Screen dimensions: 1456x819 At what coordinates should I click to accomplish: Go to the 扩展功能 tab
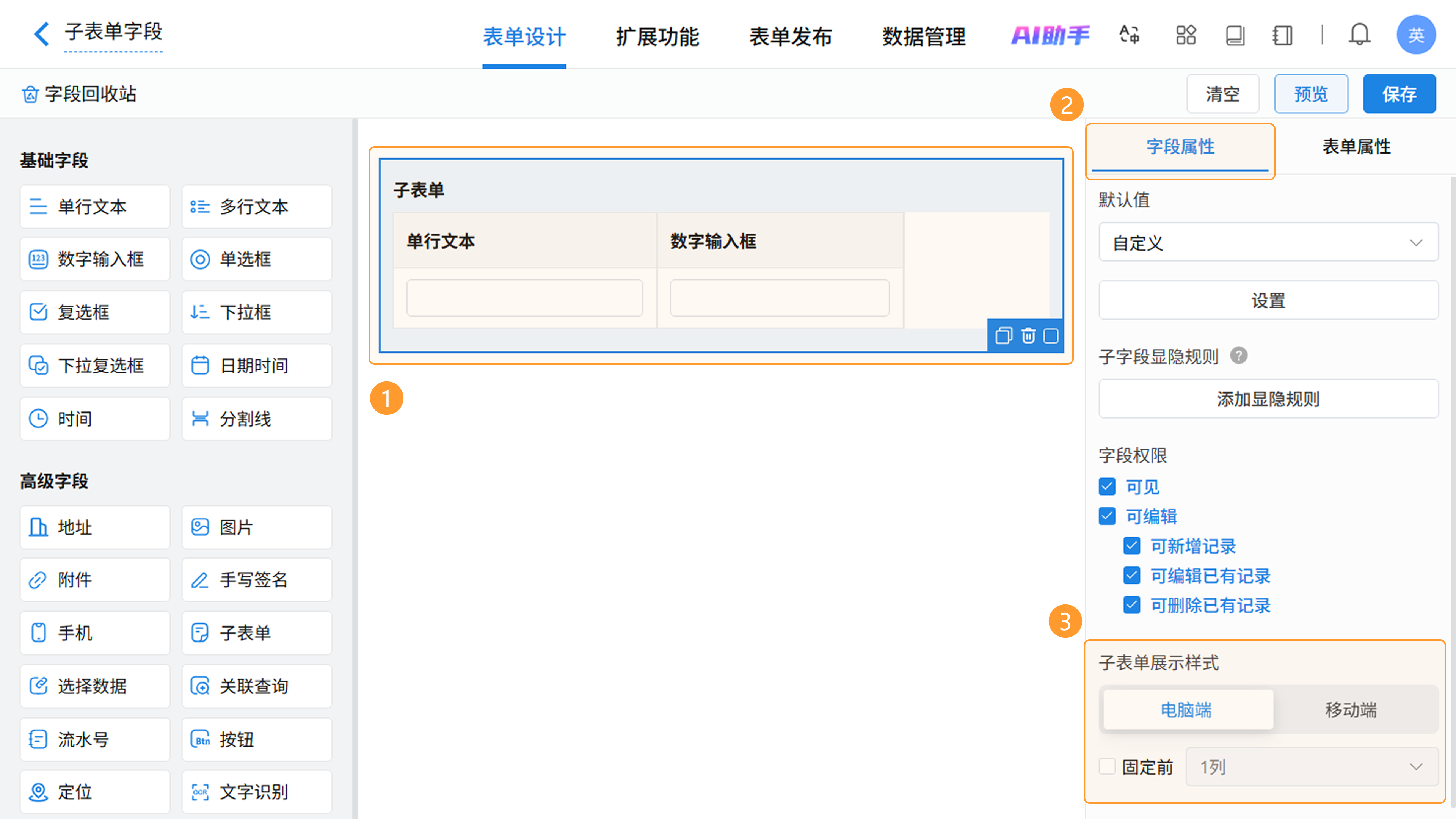(x=657, y=37)
